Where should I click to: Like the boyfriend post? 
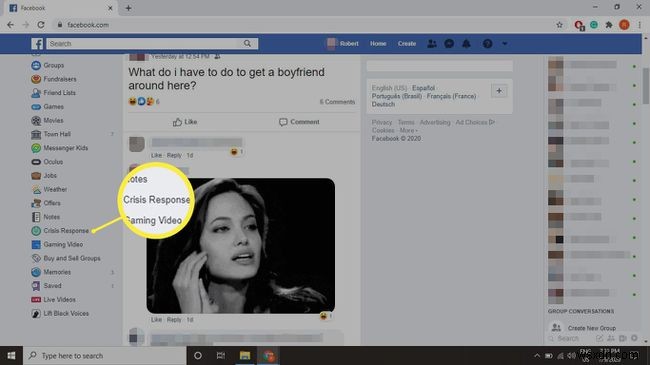click(x=185, y=122)
